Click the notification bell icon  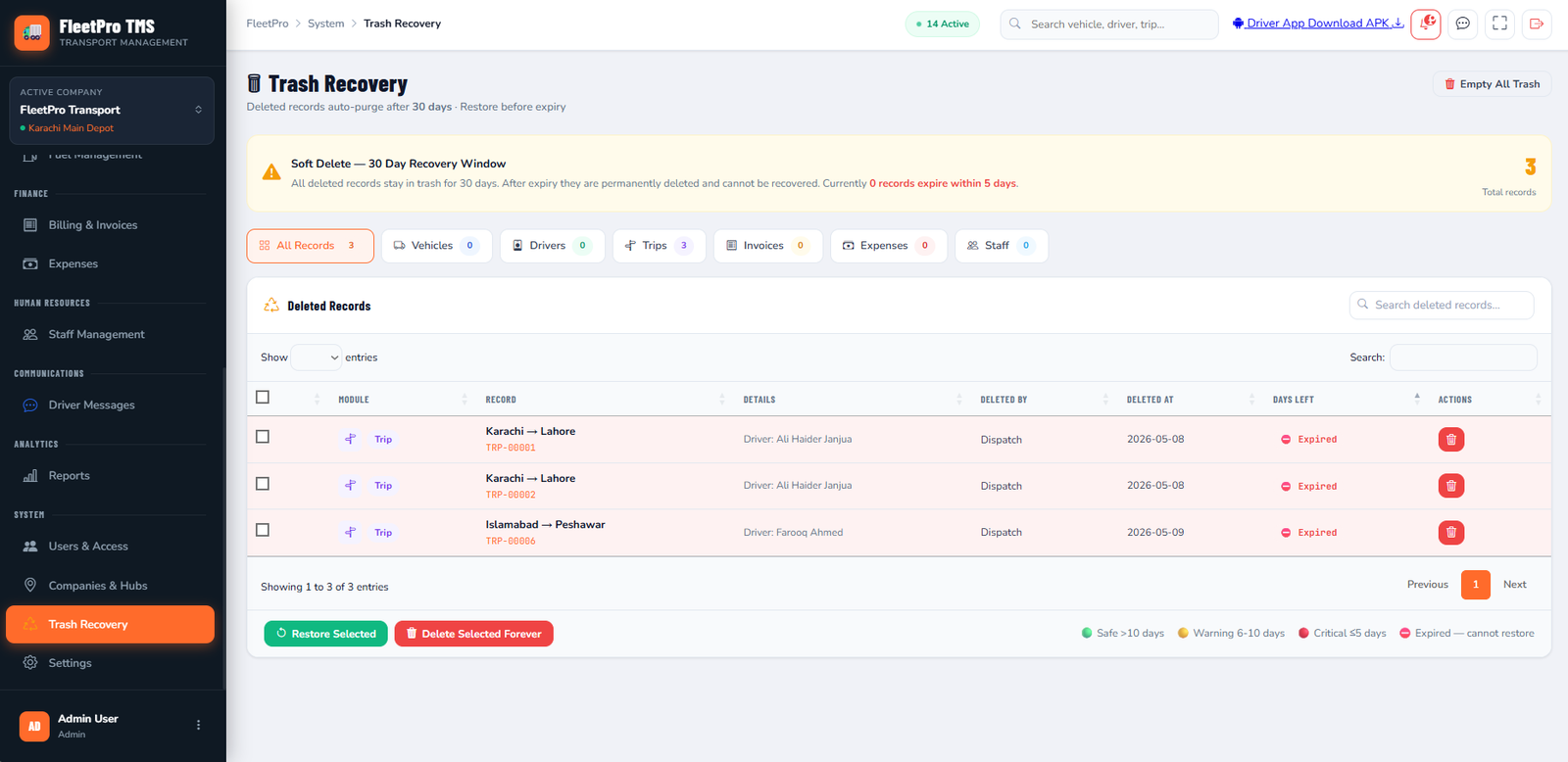pyautogui.click(x=1426, y=24)
